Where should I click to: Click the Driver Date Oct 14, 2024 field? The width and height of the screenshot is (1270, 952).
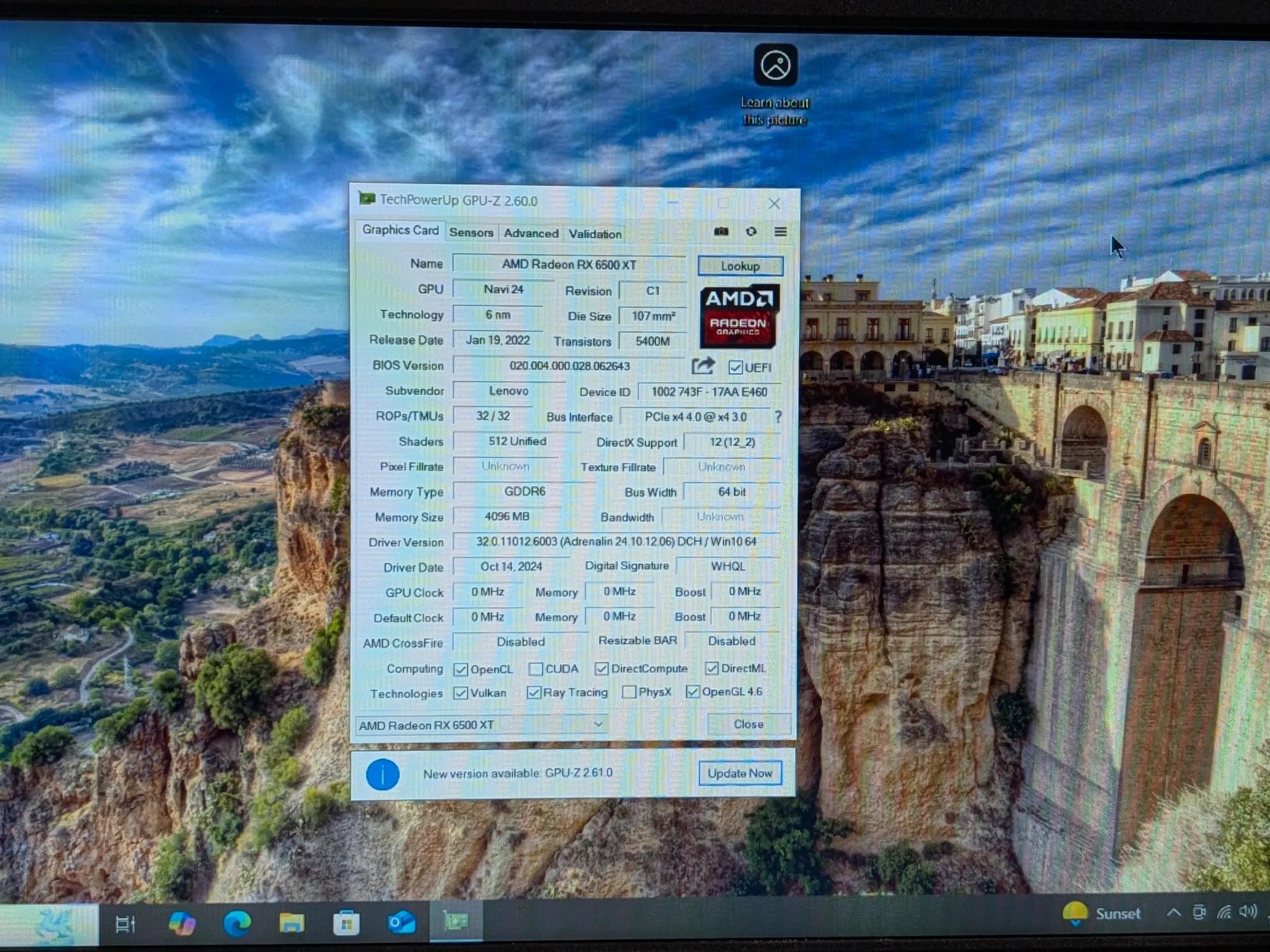point(511,566)
